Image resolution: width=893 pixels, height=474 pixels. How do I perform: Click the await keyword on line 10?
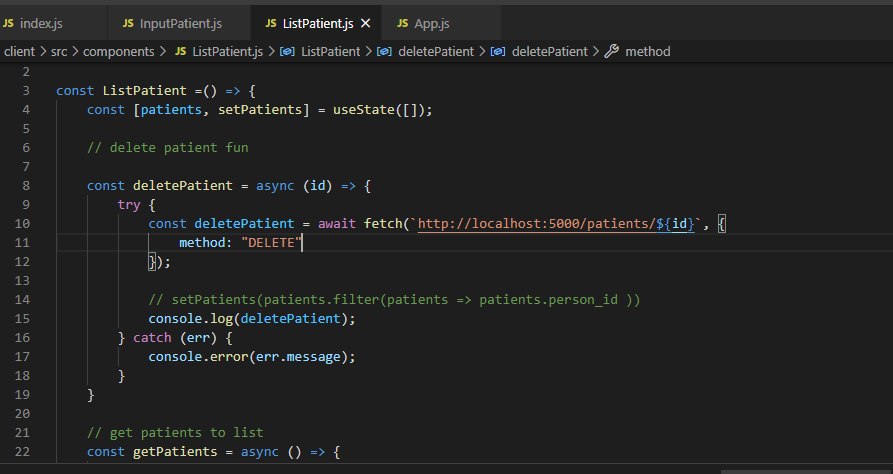click(337, 223)
